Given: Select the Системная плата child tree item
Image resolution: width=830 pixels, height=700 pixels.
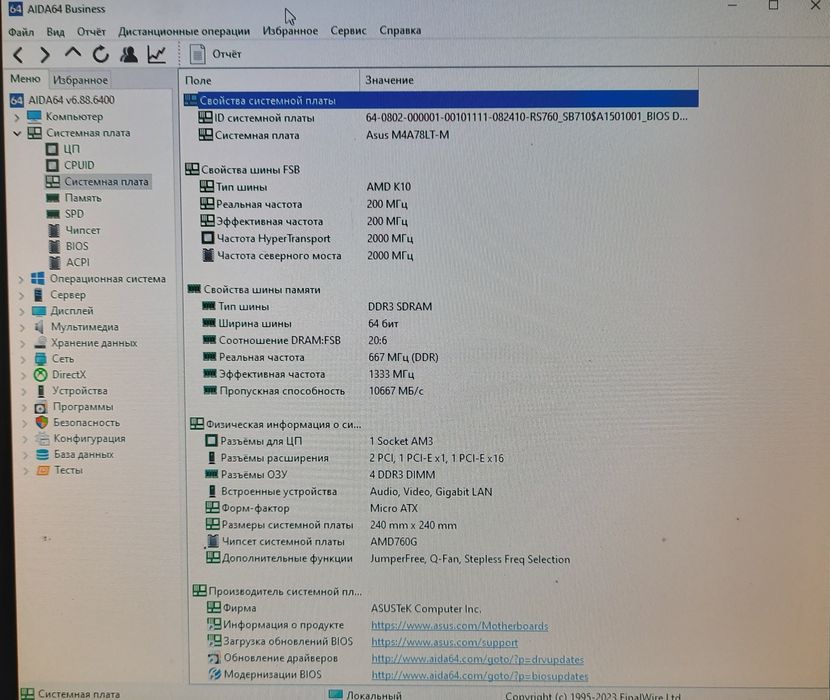Looking at the screenshot, I should coord(98,182).
